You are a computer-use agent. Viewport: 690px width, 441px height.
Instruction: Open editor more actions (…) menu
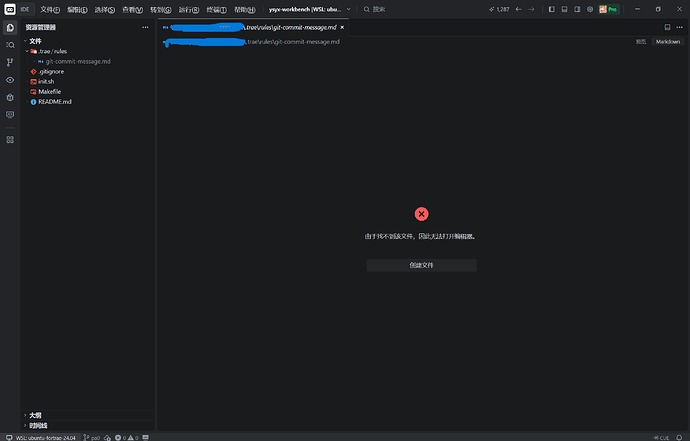click(x=679, y=27)
